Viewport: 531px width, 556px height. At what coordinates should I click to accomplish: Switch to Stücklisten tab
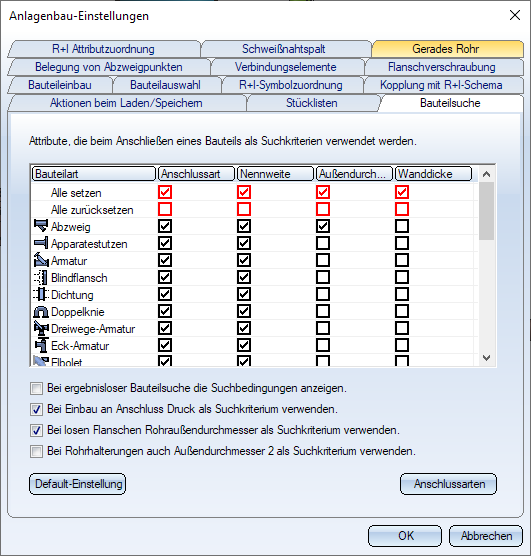point(312,103)
